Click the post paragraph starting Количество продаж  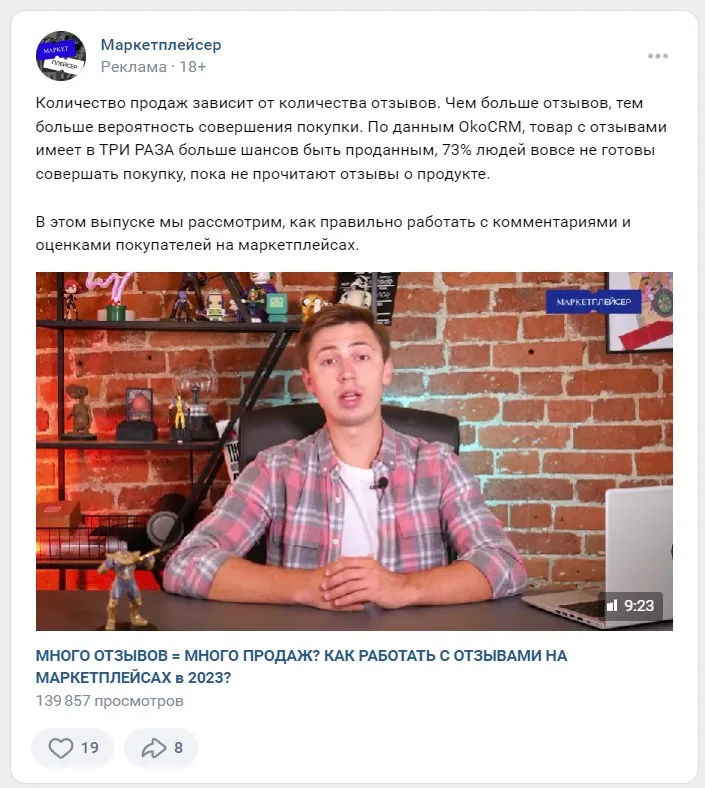tap(351, 139)
